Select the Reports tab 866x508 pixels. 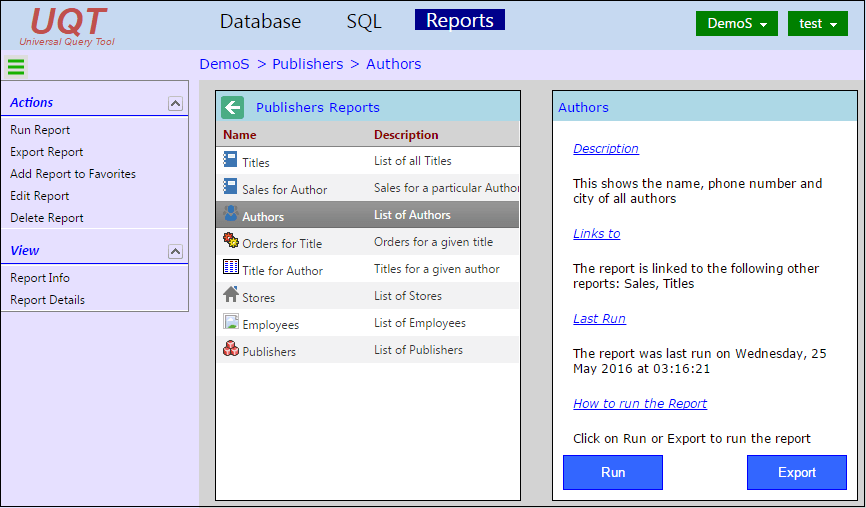tap(460, 20)
